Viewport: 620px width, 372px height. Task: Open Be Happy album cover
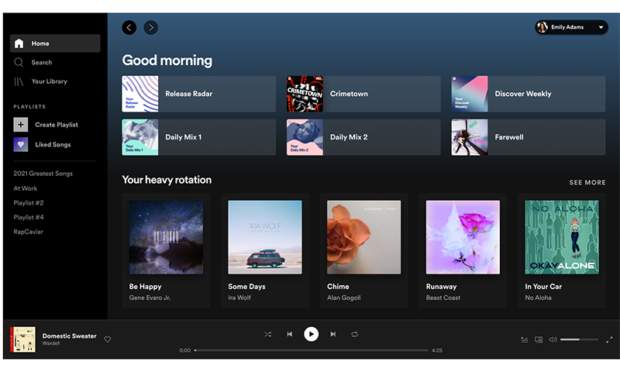click(166, 237)
